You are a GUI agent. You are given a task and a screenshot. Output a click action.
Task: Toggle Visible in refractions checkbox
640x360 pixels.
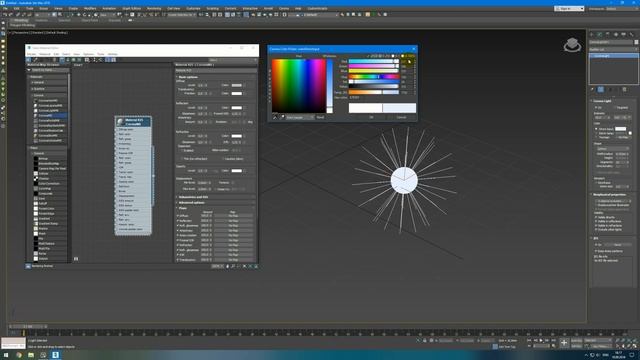click(597, 225)
